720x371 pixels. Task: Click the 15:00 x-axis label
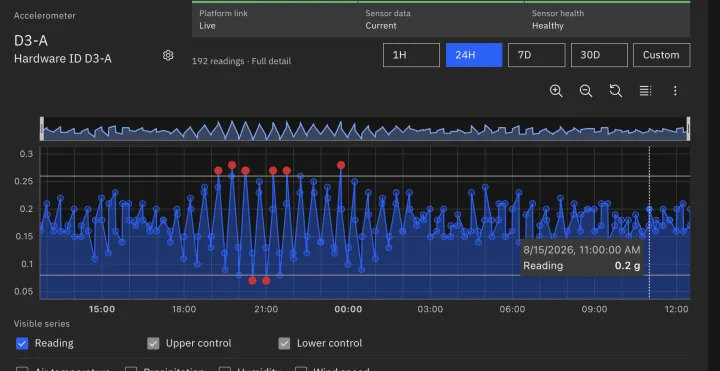coord(102,309)
